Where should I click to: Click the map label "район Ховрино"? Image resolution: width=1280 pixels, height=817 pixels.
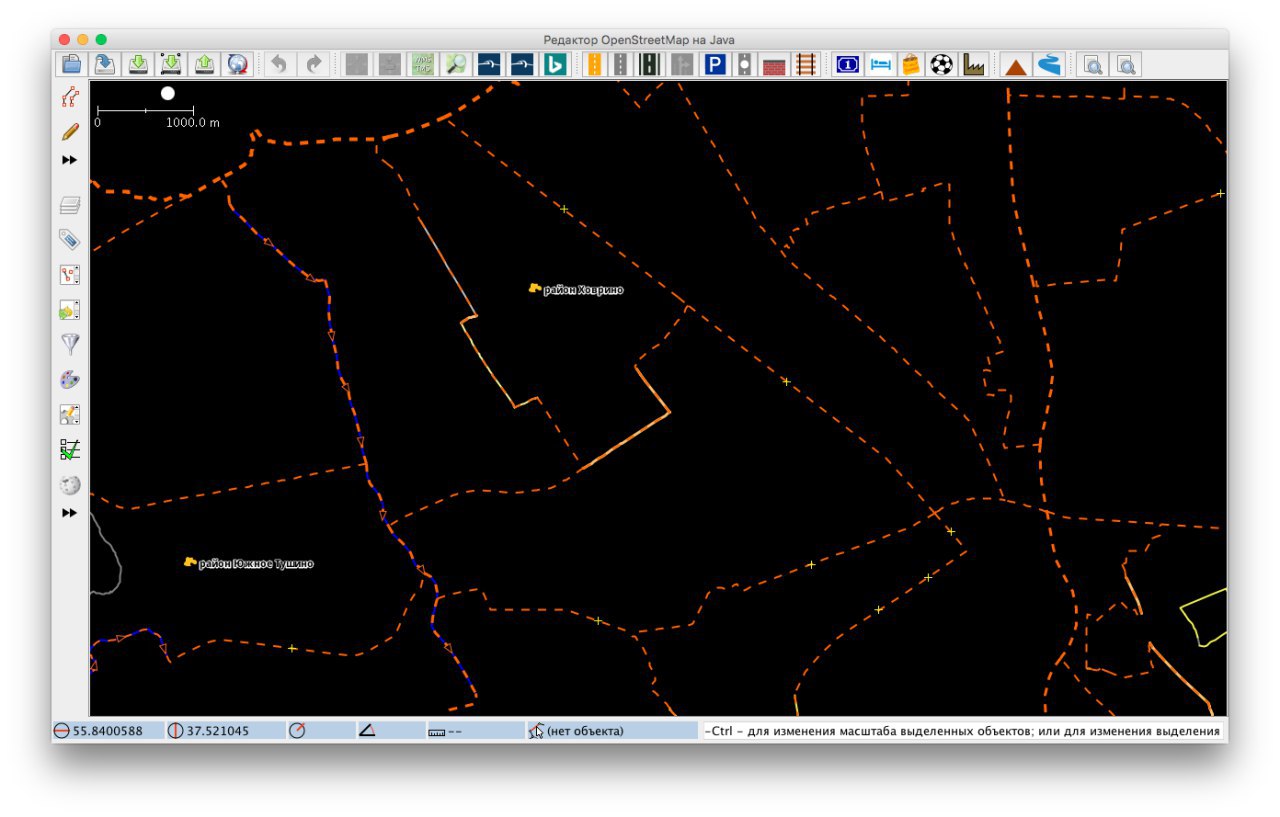pos(583,290)
